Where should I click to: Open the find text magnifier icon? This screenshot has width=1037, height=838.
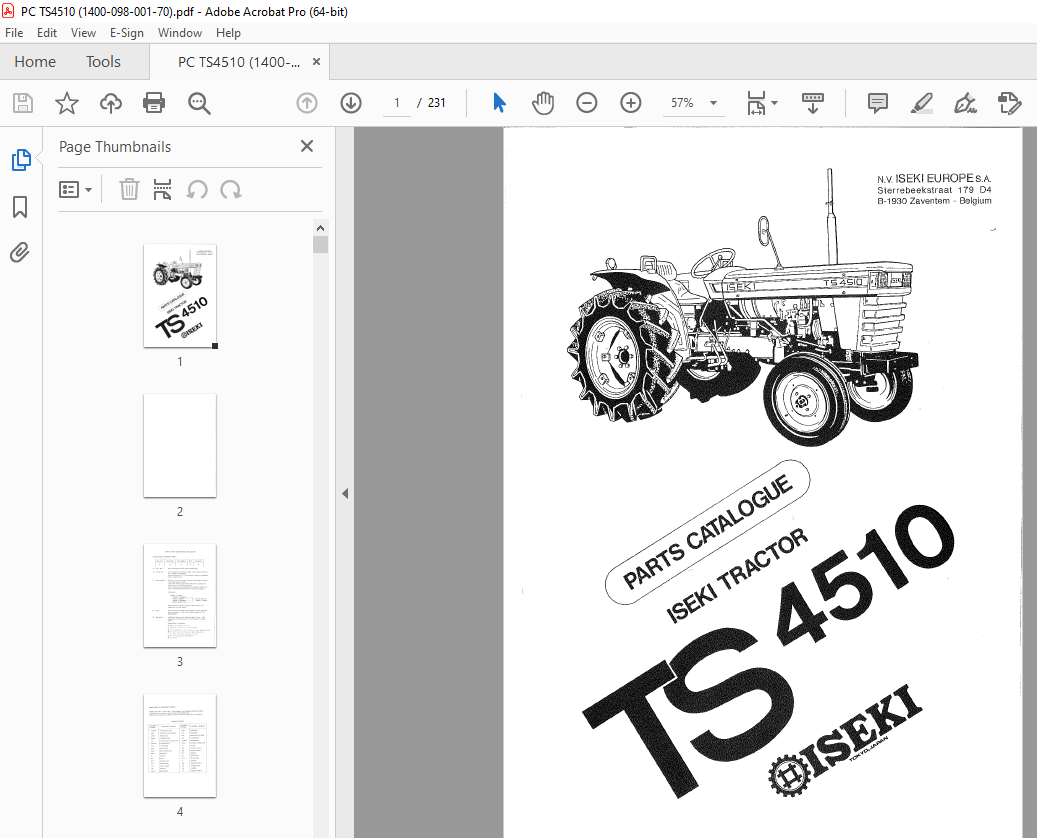point(199,103)
